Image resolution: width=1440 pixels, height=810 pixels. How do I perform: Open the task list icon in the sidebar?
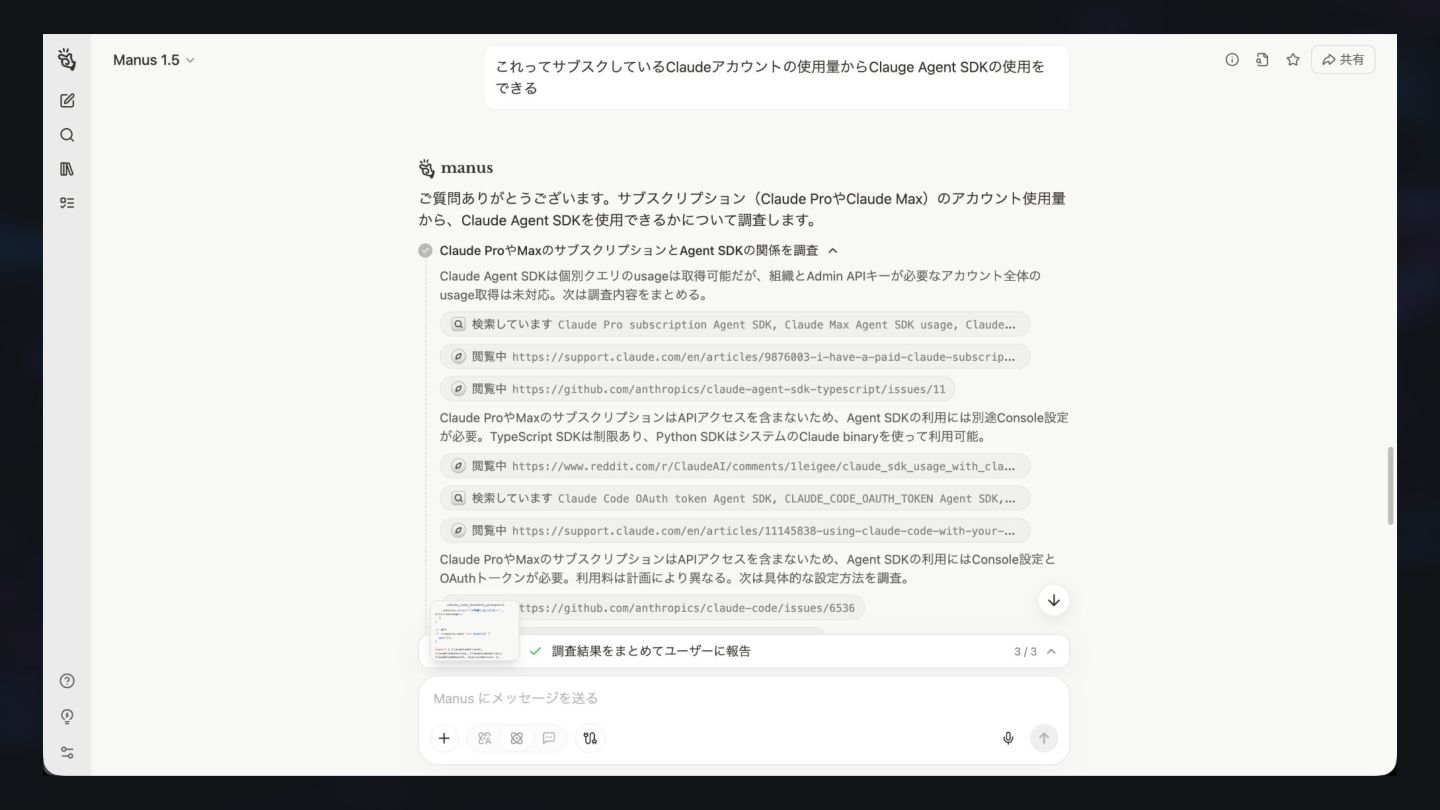pyautogui.click(x=67, y=203)
